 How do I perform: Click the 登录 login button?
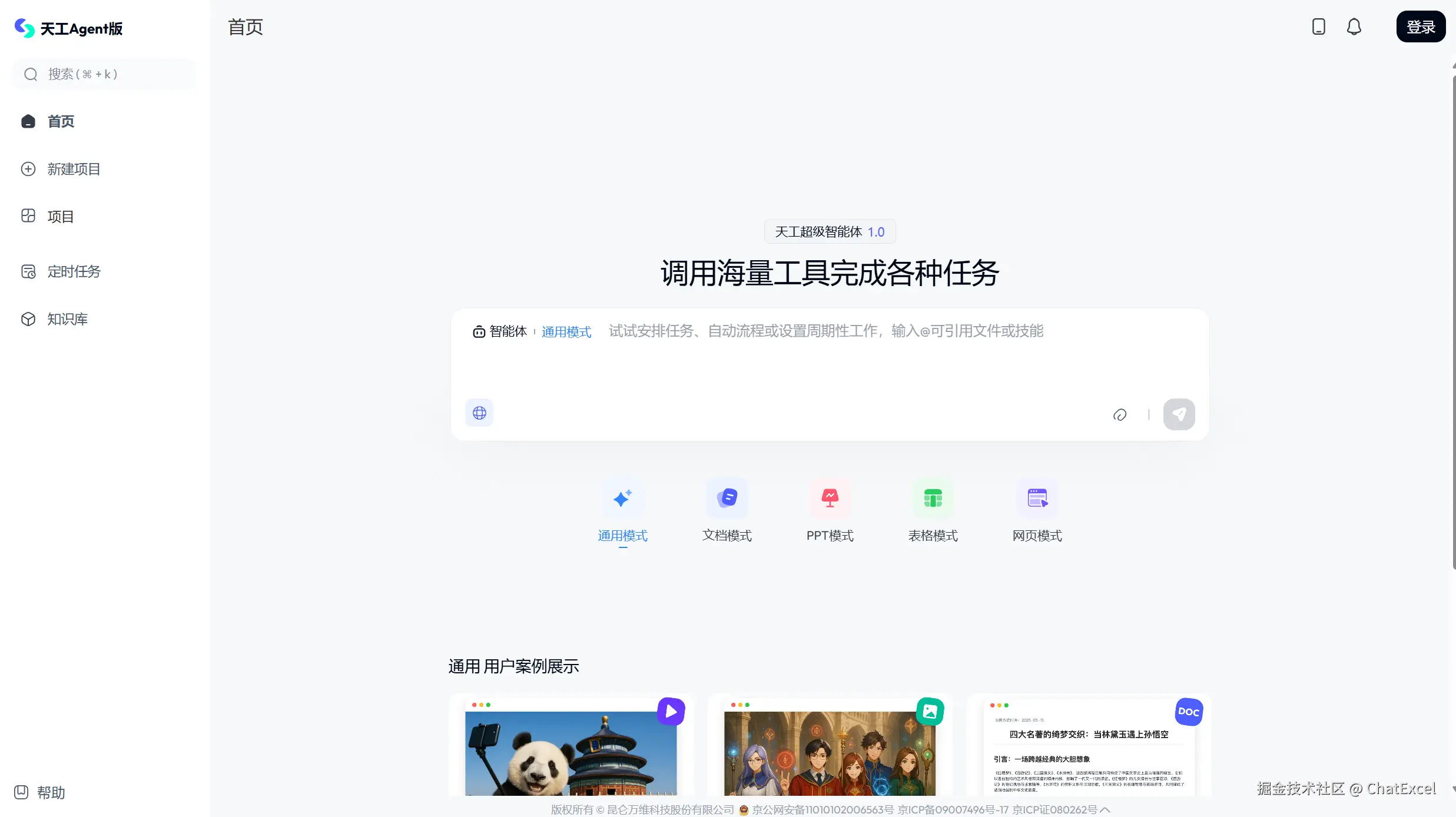pos(1420,27)
